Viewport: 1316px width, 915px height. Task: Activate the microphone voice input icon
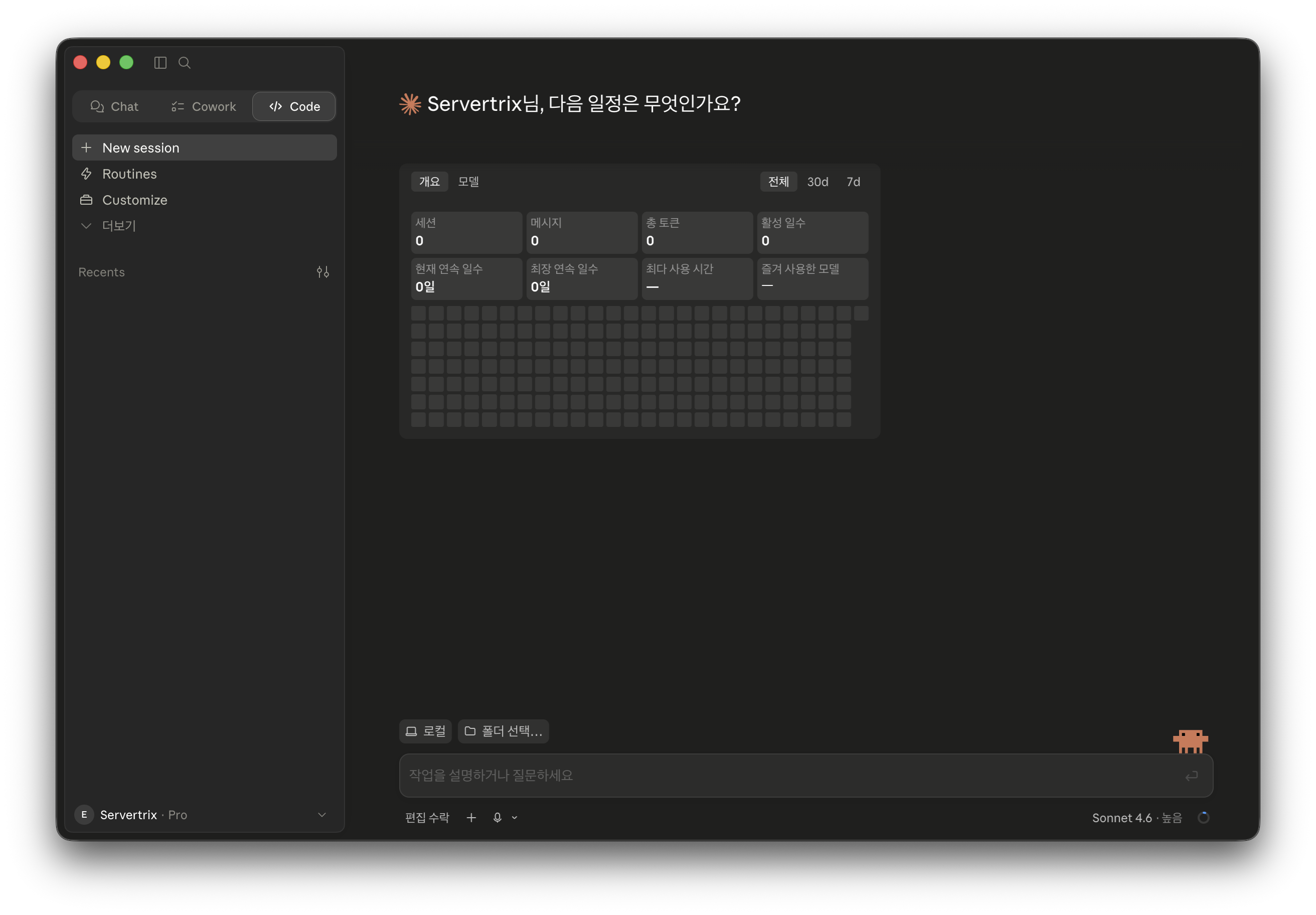point(498,818)
